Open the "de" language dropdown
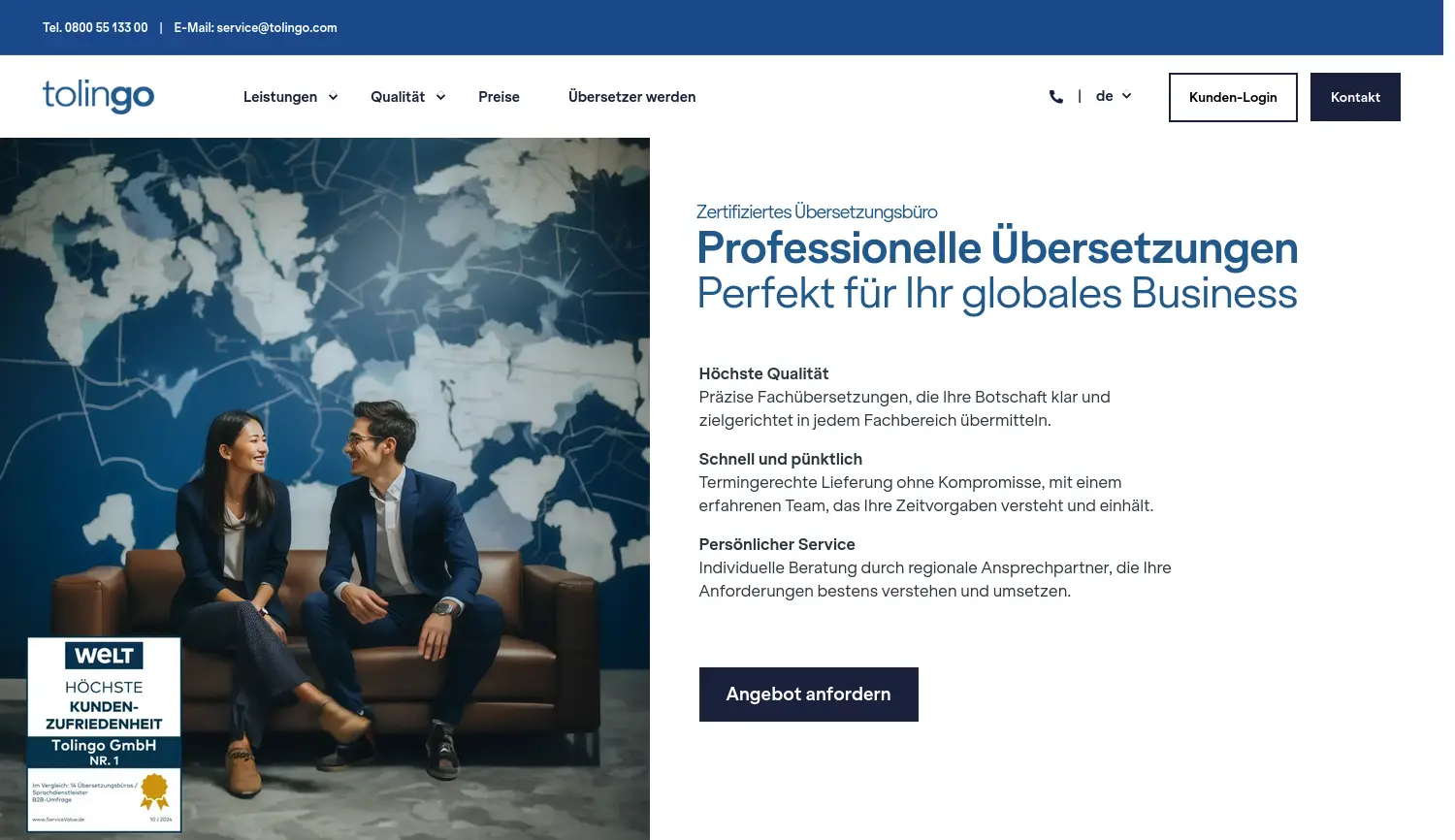Screen dimensions: 1455x840 (1105, 96)
